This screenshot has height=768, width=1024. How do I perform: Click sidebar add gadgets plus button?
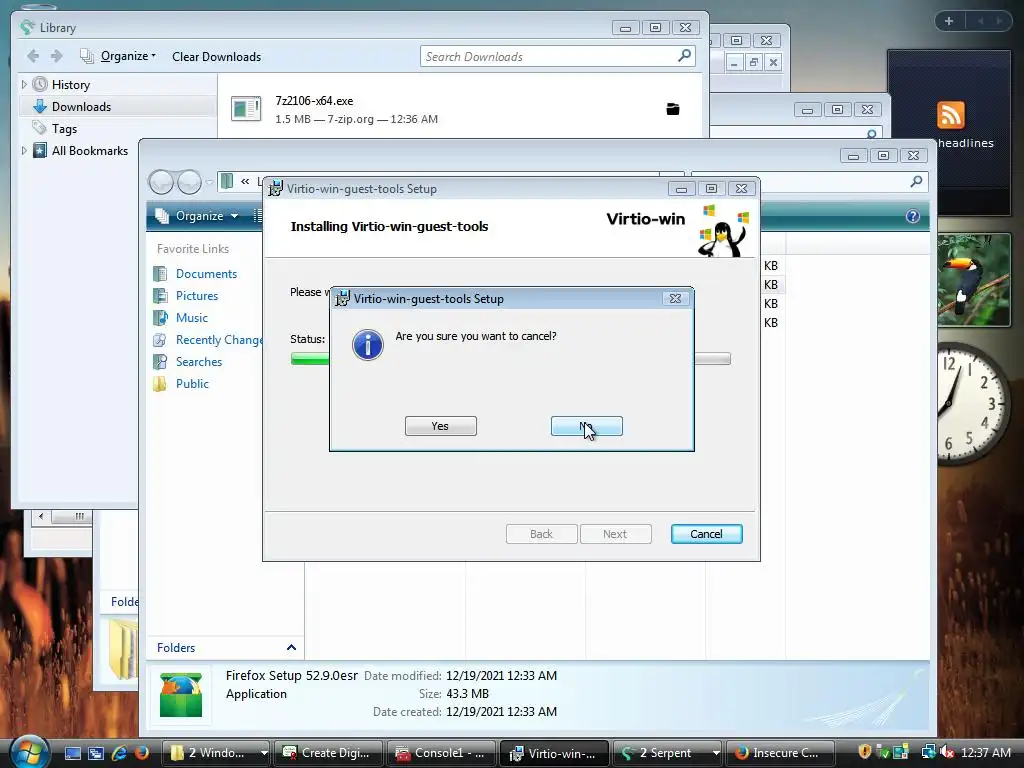[x=949, y=21]
